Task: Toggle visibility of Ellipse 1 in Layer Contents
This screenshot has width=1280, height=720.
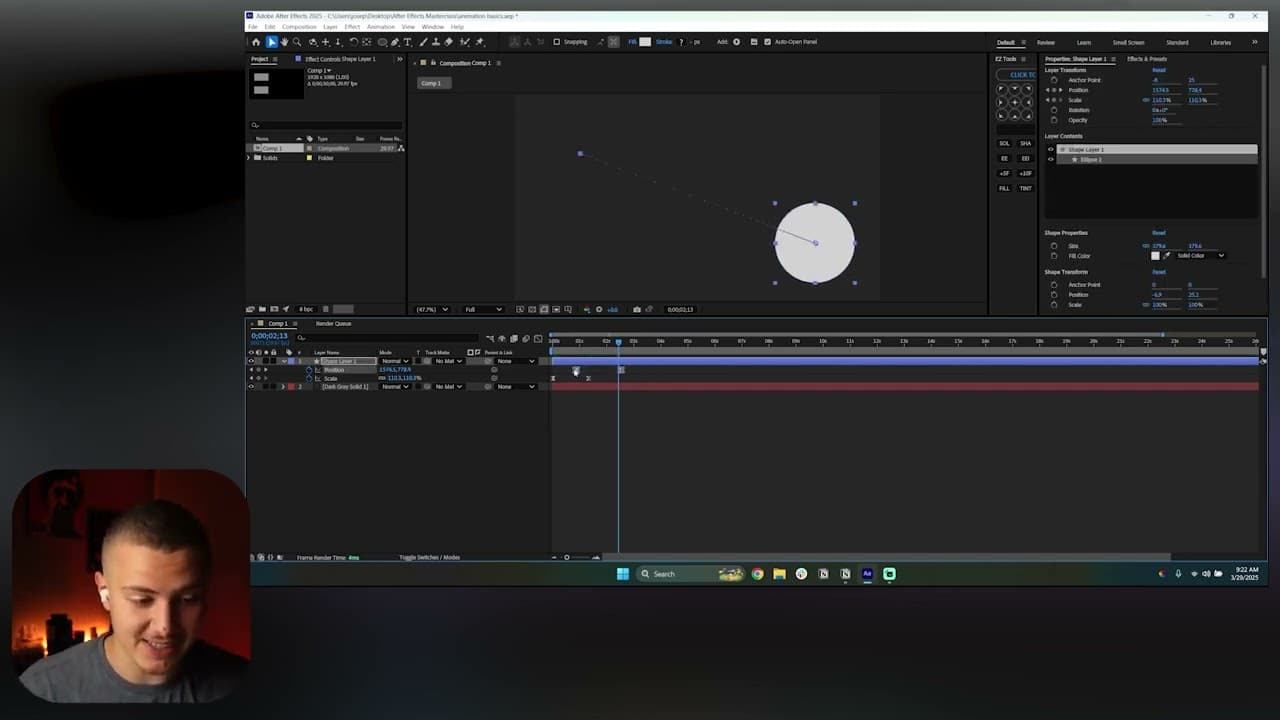Action: (x=1051, y=160)
